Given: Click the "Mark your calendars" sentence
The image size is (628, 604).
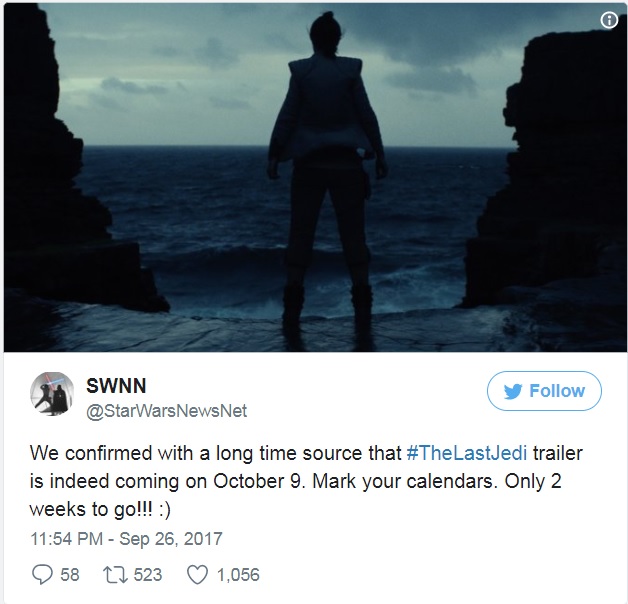Looking at the screenshot, I should 403,481.
